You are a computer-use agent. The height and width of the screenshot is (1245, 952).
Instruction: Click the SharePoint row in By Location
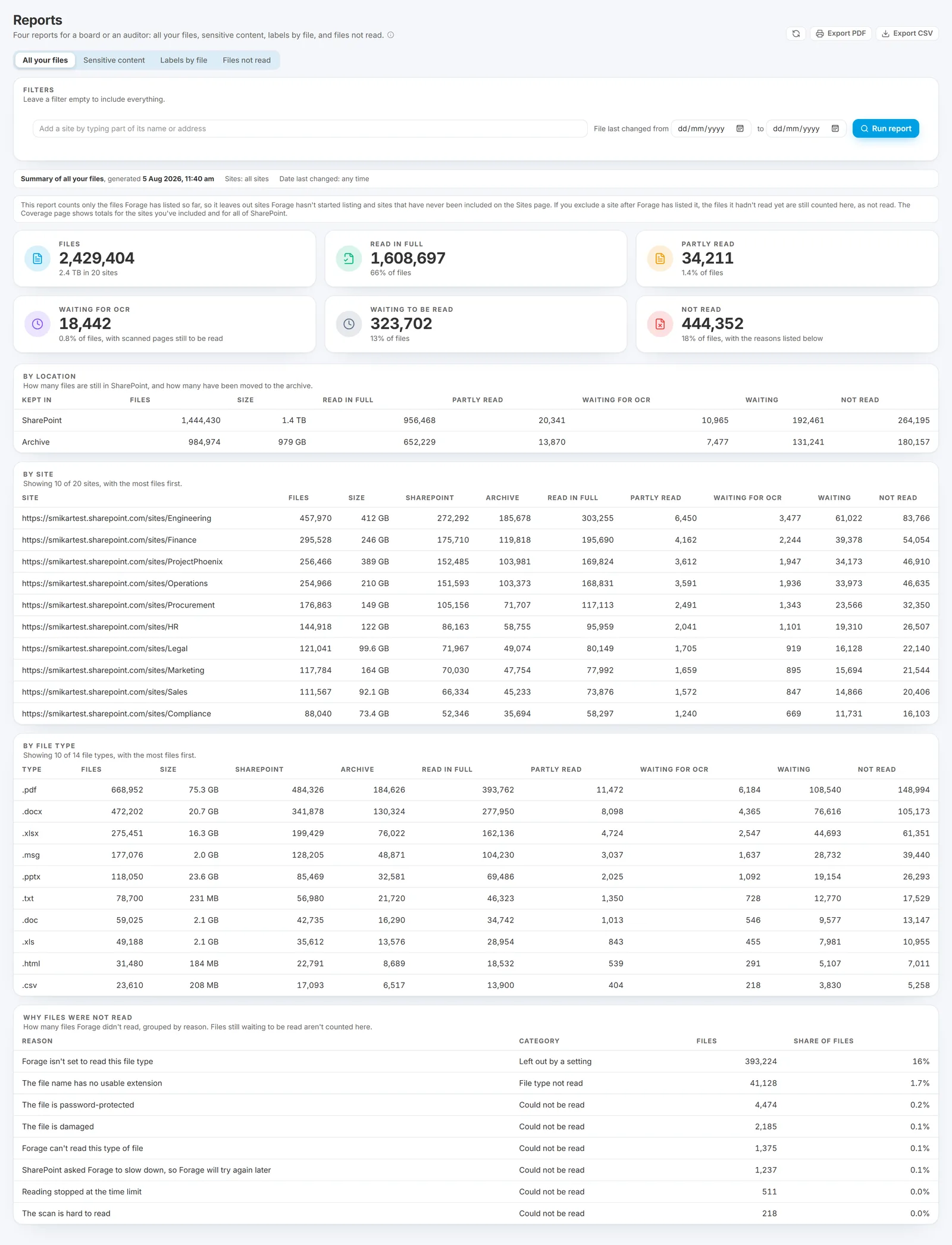[476, 420]
